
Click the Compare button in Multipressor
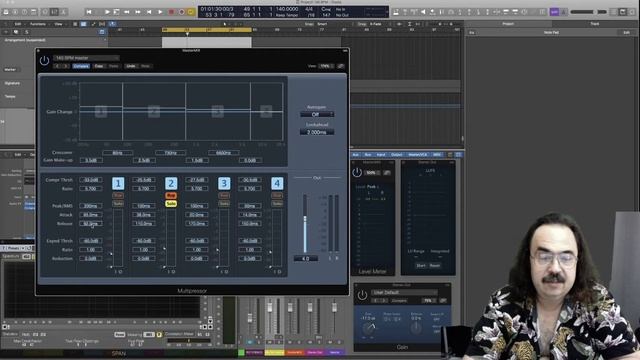coord(81,66)
